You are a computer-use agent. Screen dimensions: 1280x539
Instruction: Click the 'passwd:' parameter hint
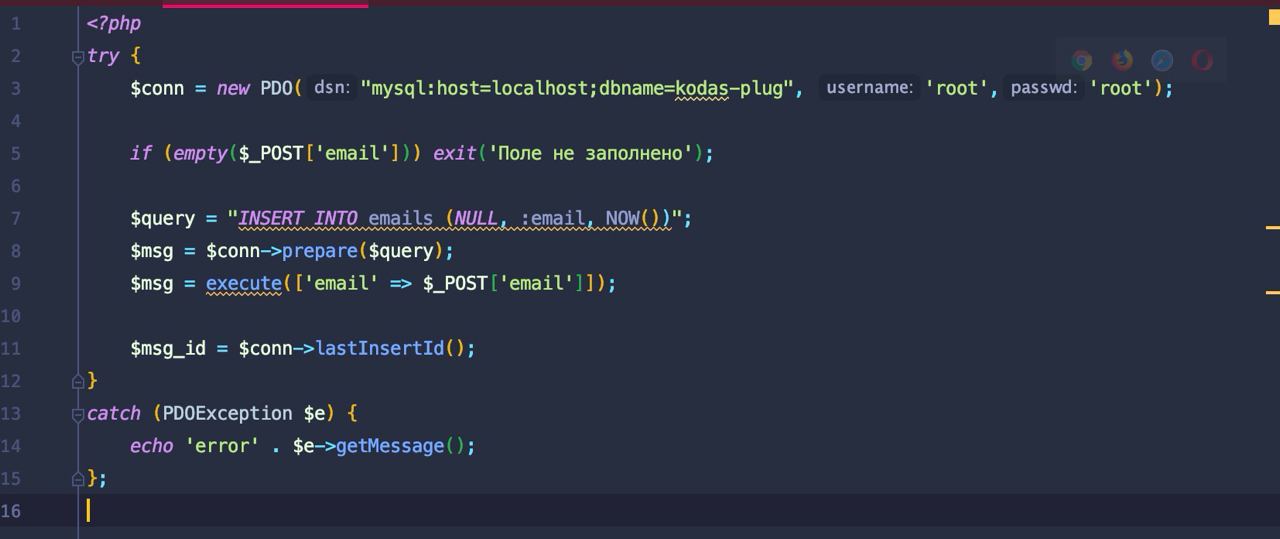(x=1043, y=88)
